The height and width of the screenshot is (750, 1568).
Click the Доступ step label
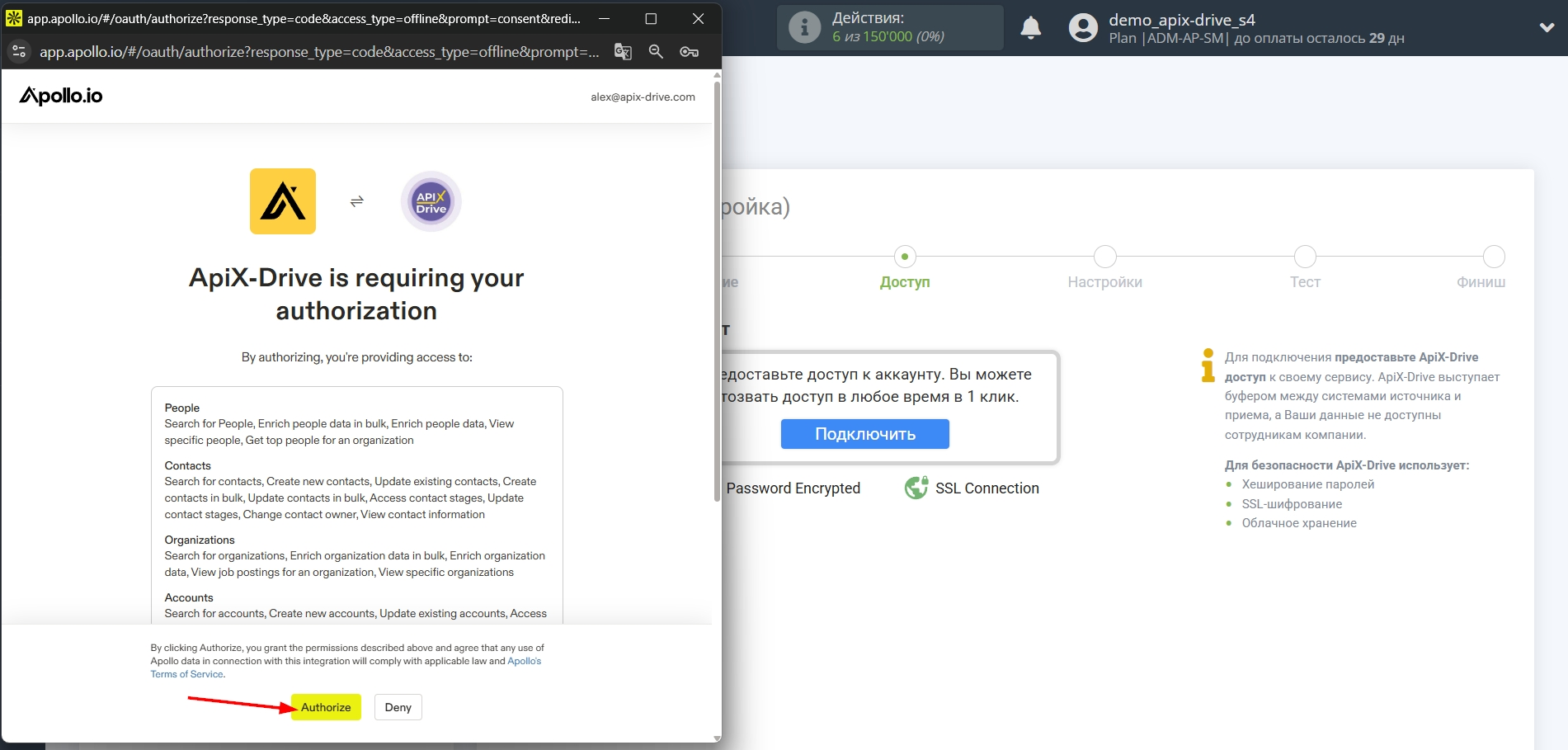(x=905, y=282)
